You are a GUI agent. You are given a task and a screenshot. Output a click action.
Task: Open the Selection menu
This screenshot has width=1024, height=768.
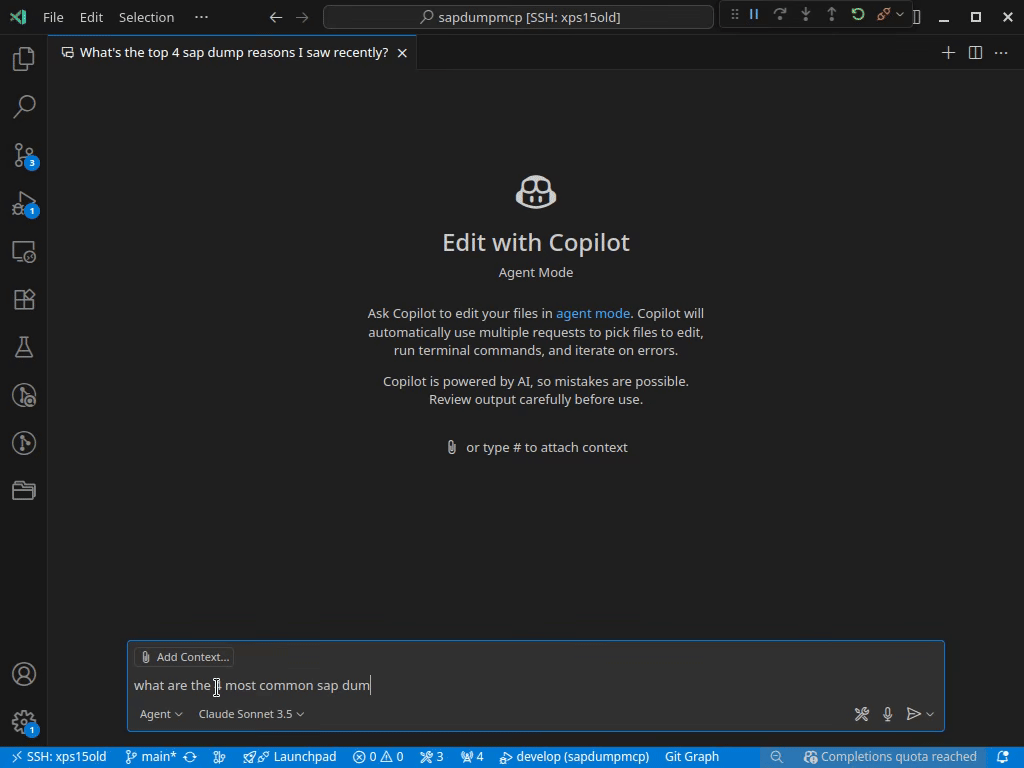[x=146, y=17]
